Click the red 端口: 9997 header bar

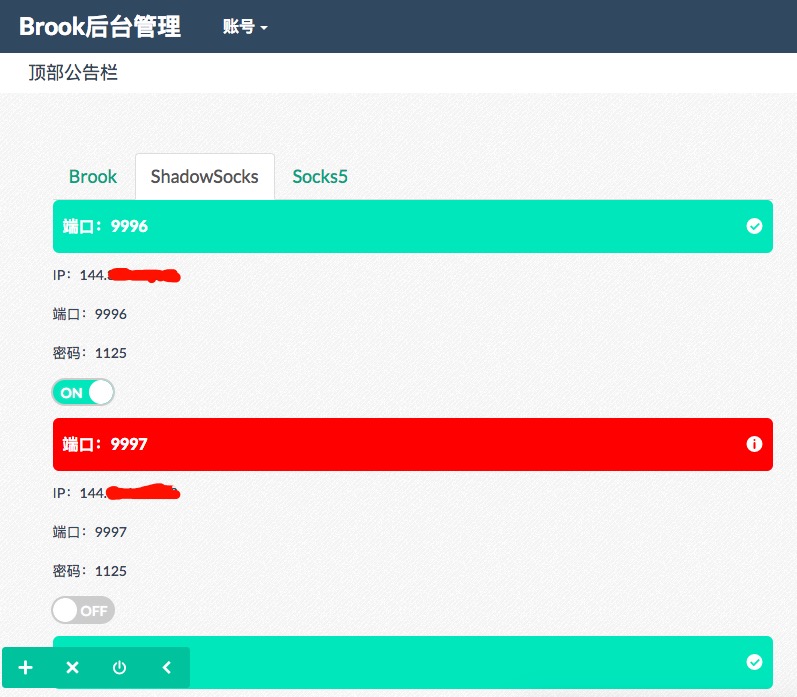click(413, 444)
